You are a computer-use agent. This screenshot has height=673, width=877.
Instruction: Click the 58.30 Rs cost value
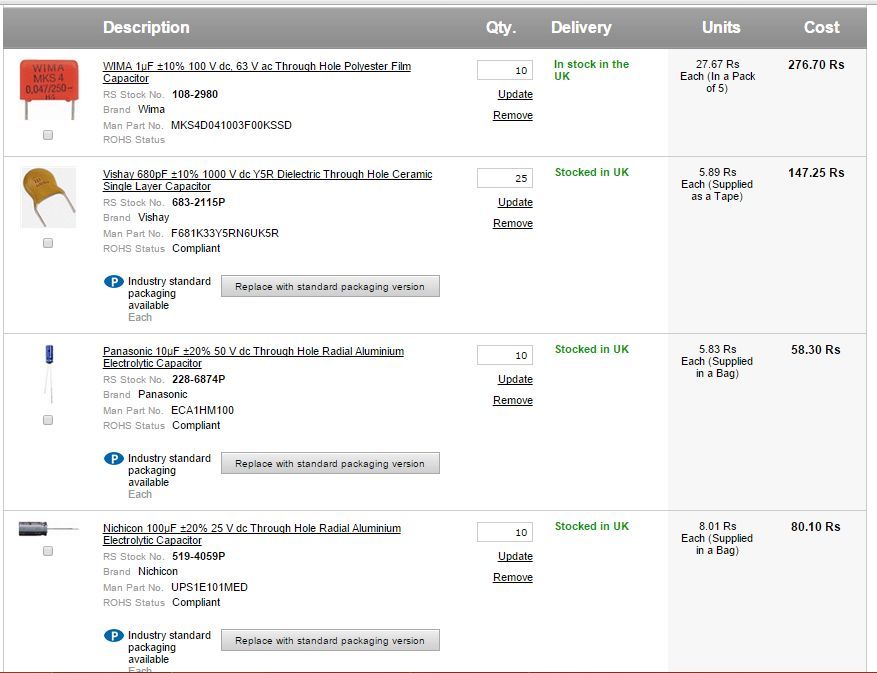click(815, 350)
